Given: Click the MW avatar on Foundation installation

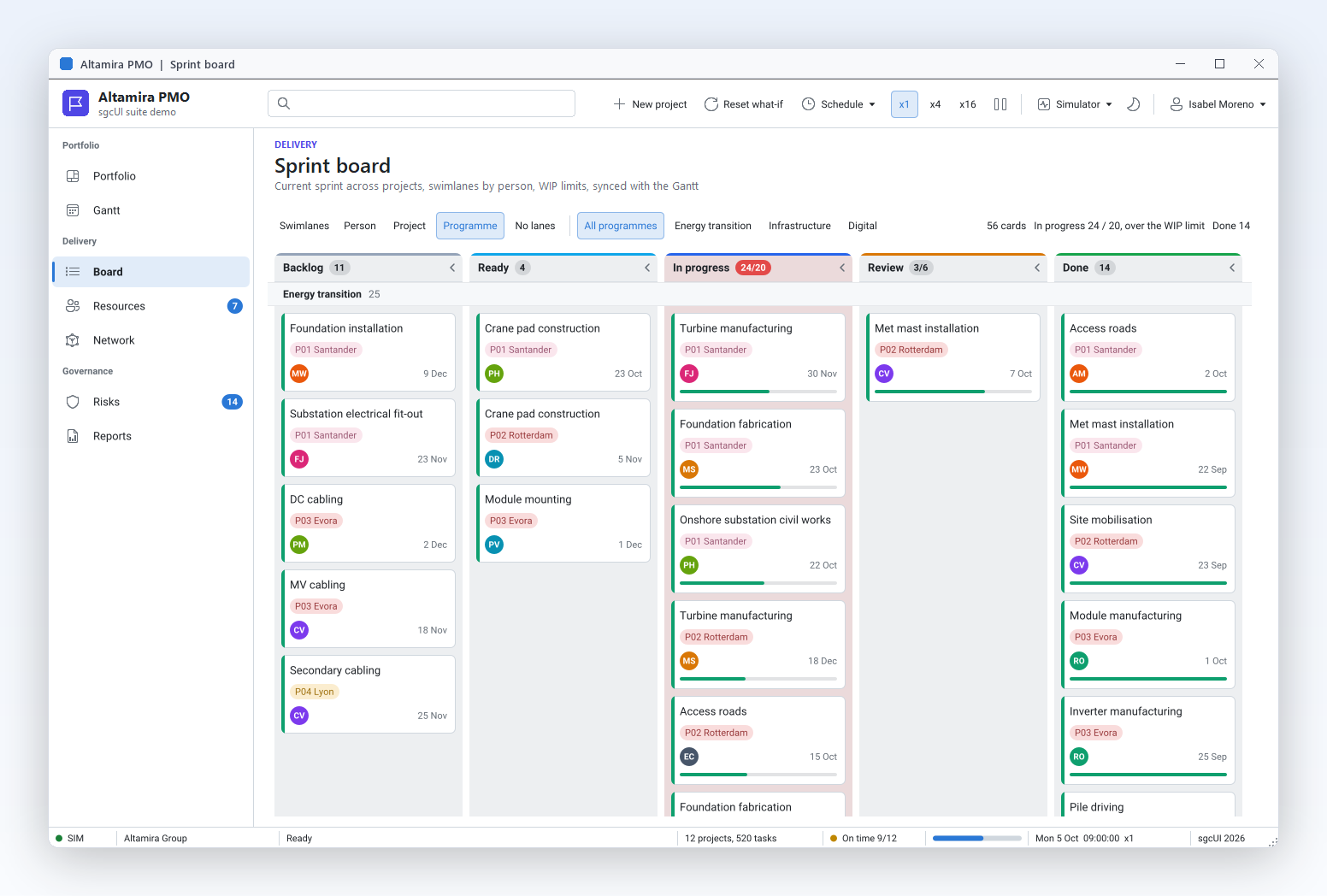Looking at the screenshot, I should tap(299, 374).
